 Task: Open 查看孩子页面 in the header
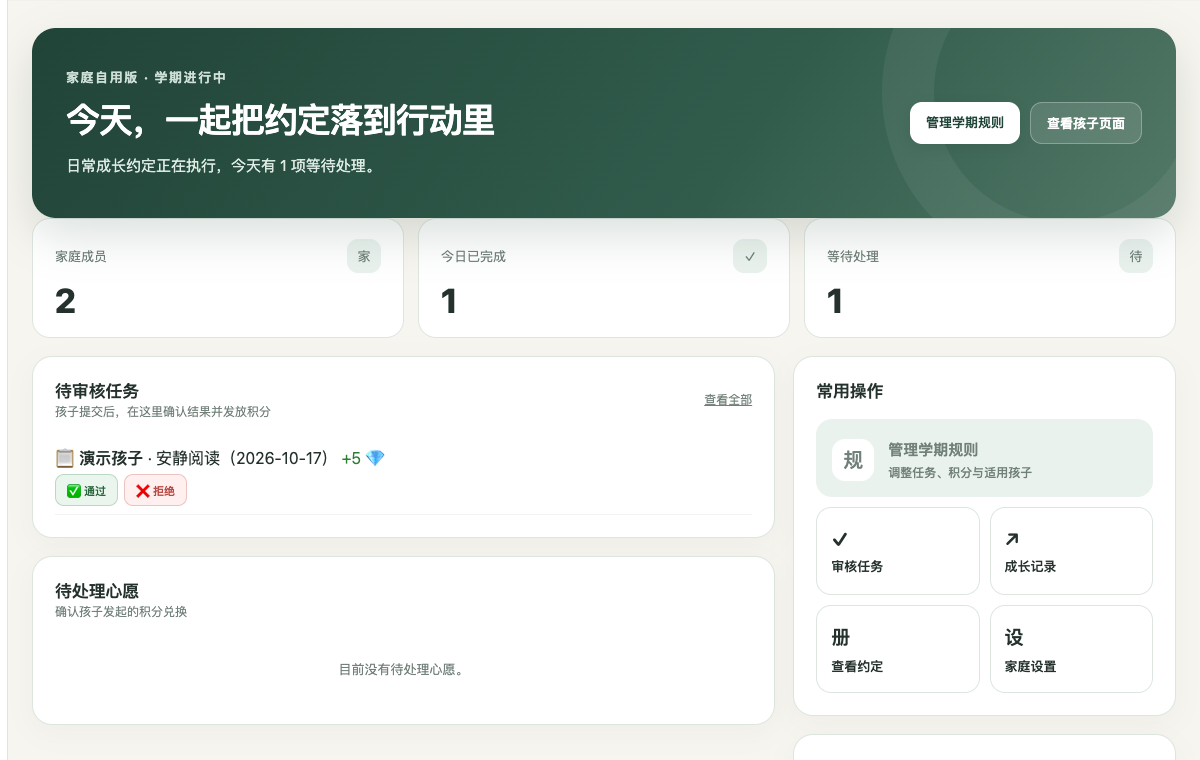point(1086,123)
